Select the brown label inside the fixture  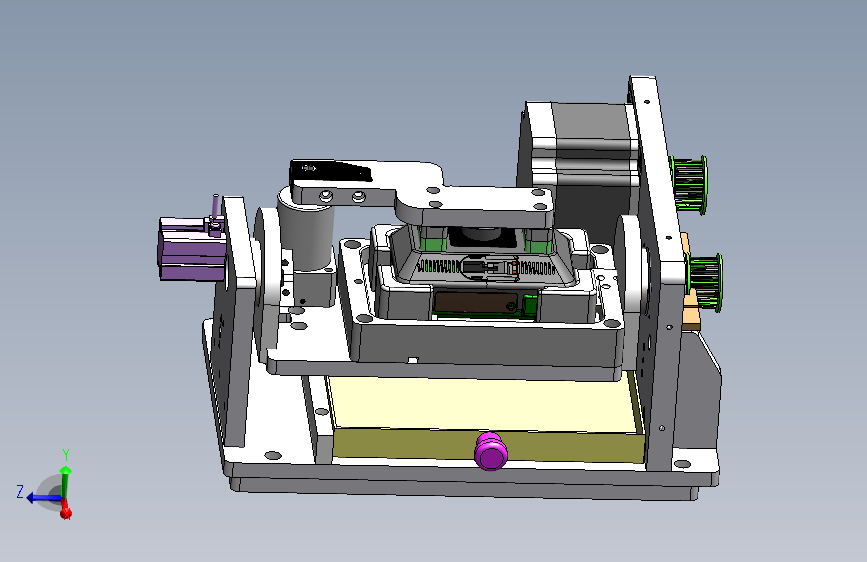coord(476,303)
